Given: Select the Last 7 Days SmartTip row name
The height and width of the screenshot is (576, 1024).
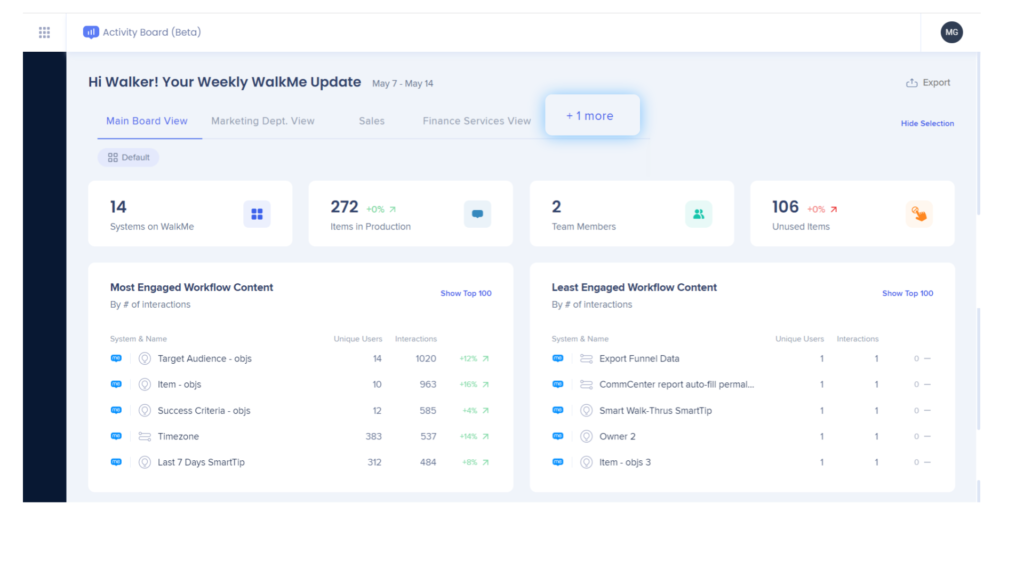Looking at the screenshot, I should coord(201,462).
